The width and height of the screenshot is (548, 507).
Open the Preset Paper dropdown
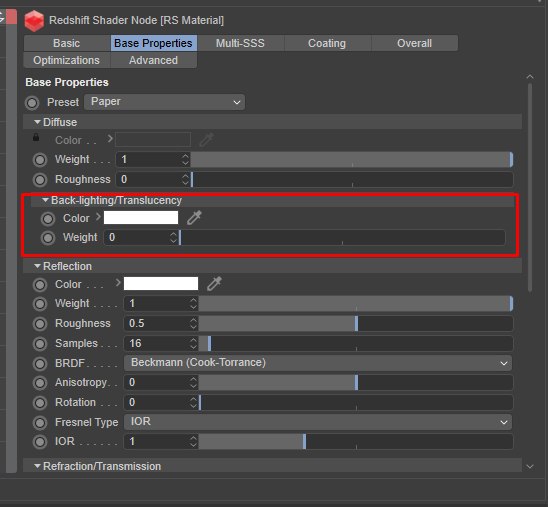tap(164, 102)
